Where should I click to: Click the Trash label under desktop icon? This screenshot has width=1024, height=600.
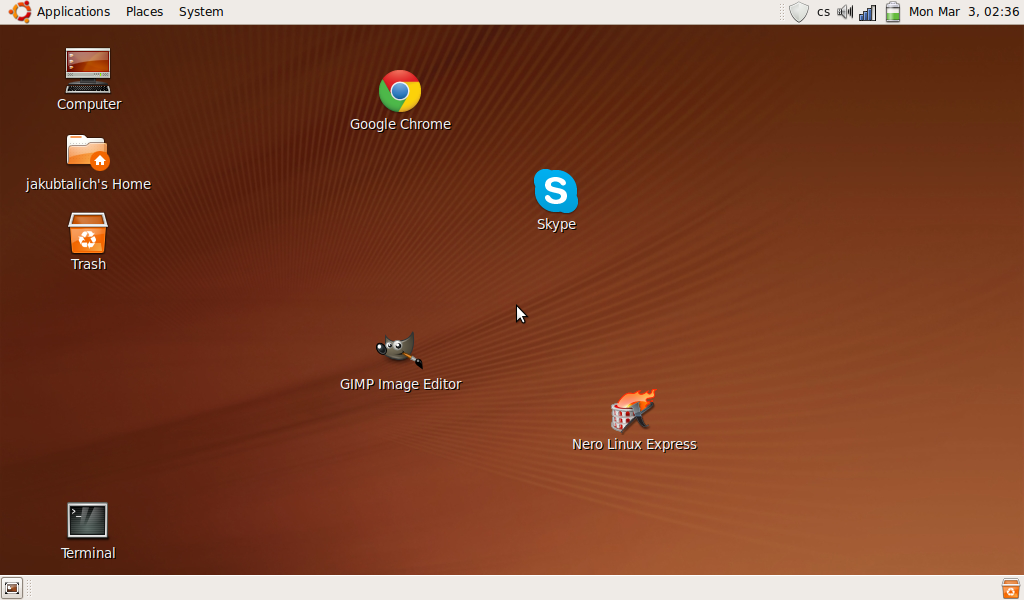click(x=88, y=264)
